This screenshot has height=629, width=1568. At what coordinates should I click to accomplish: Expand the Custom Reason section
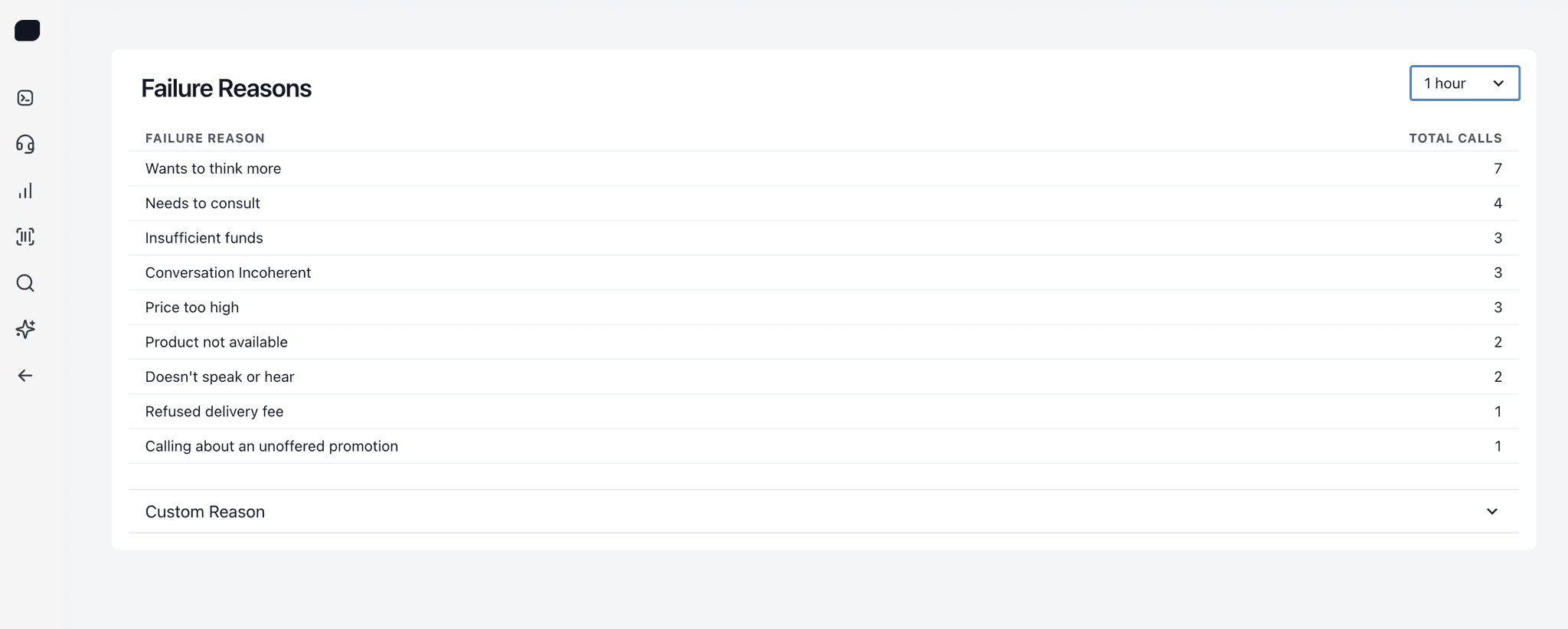tap(205, 512)
